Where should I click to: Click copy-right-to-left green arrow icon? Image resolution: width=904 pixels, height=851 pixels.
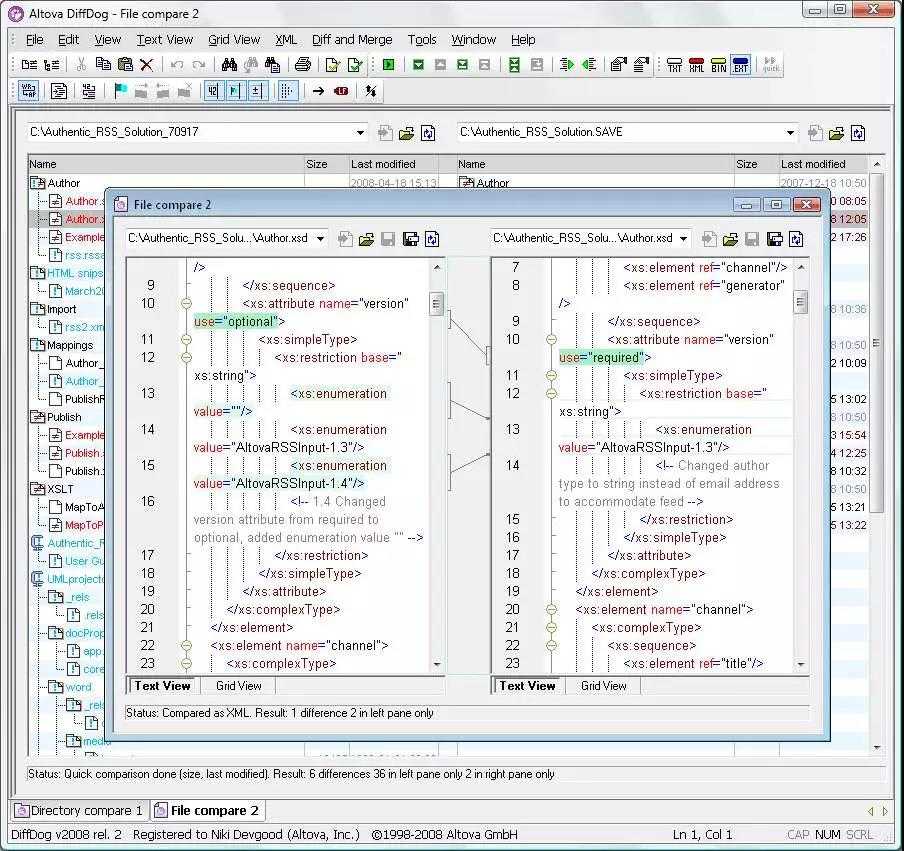[589, 65]
